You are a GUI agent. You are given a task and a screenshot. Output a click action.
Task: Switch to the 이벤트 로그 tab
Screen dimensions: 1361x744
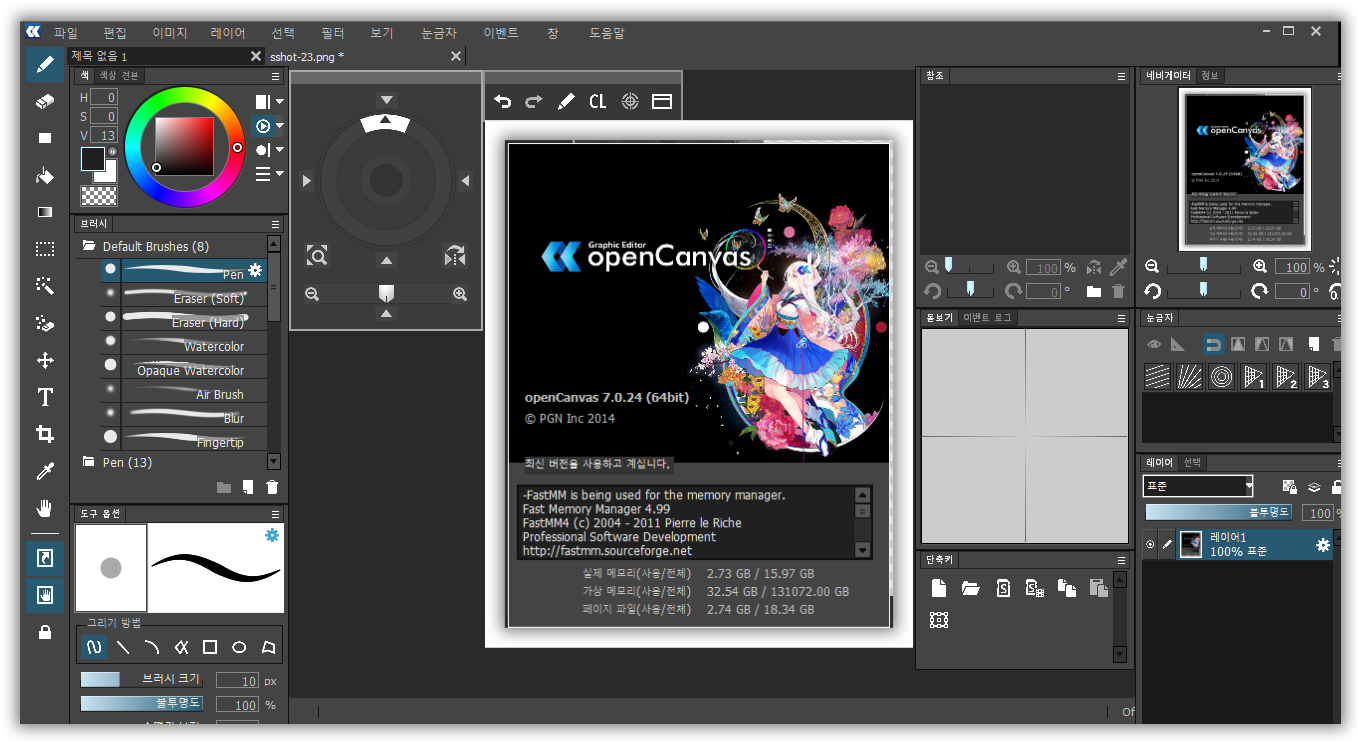pos(988,318)
